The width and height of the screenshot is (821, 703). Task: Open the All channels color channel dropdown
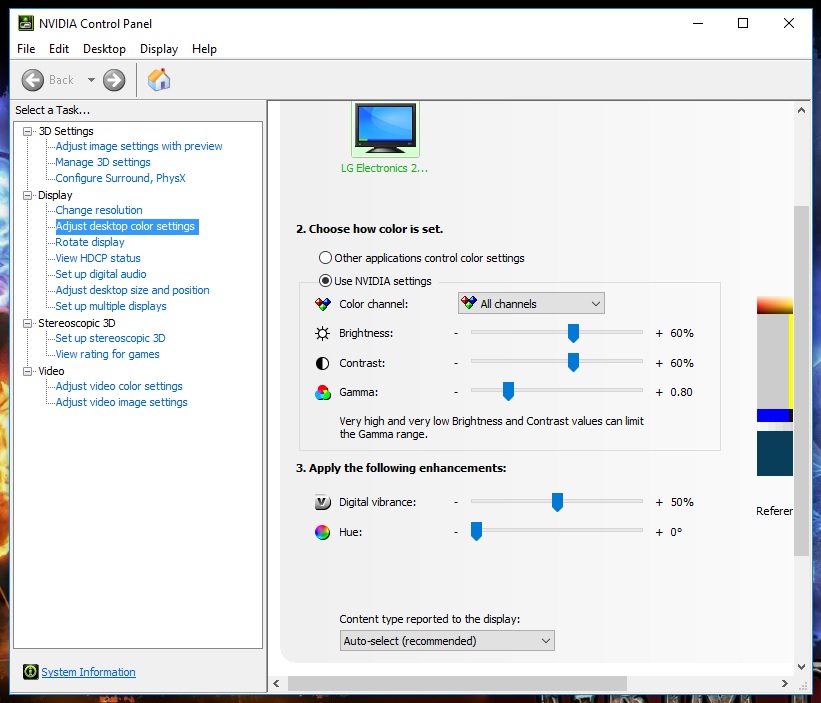531,304
